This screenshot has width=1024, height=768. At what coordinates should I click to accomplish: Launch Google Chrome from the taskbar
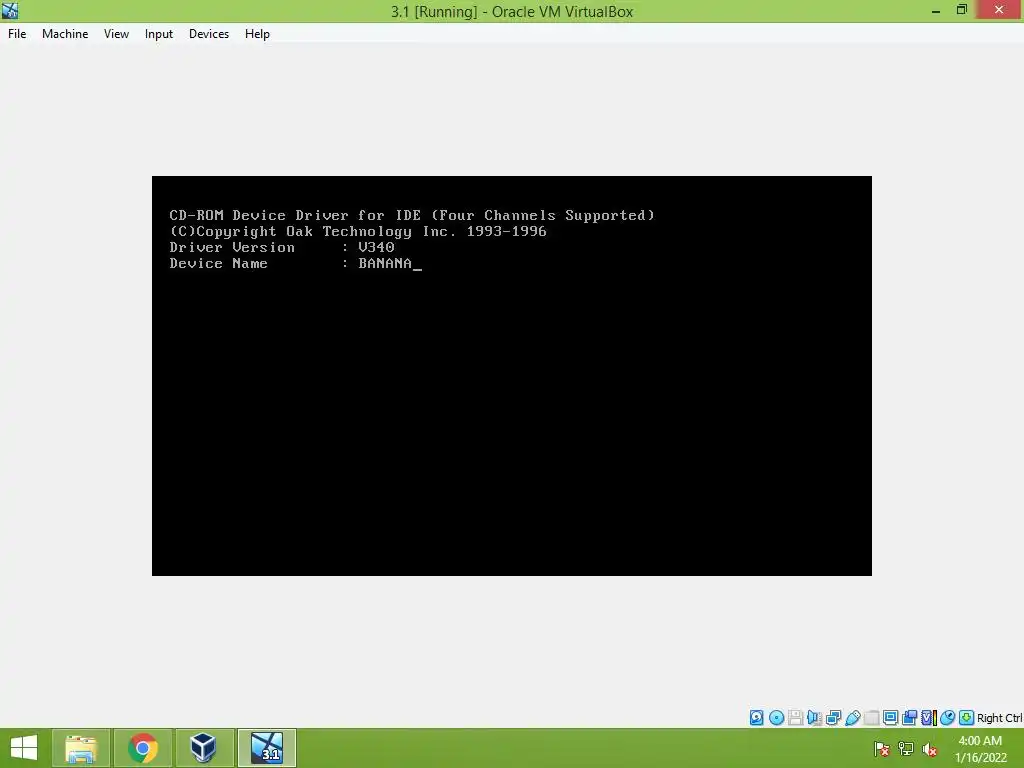(x=143, y=748)
